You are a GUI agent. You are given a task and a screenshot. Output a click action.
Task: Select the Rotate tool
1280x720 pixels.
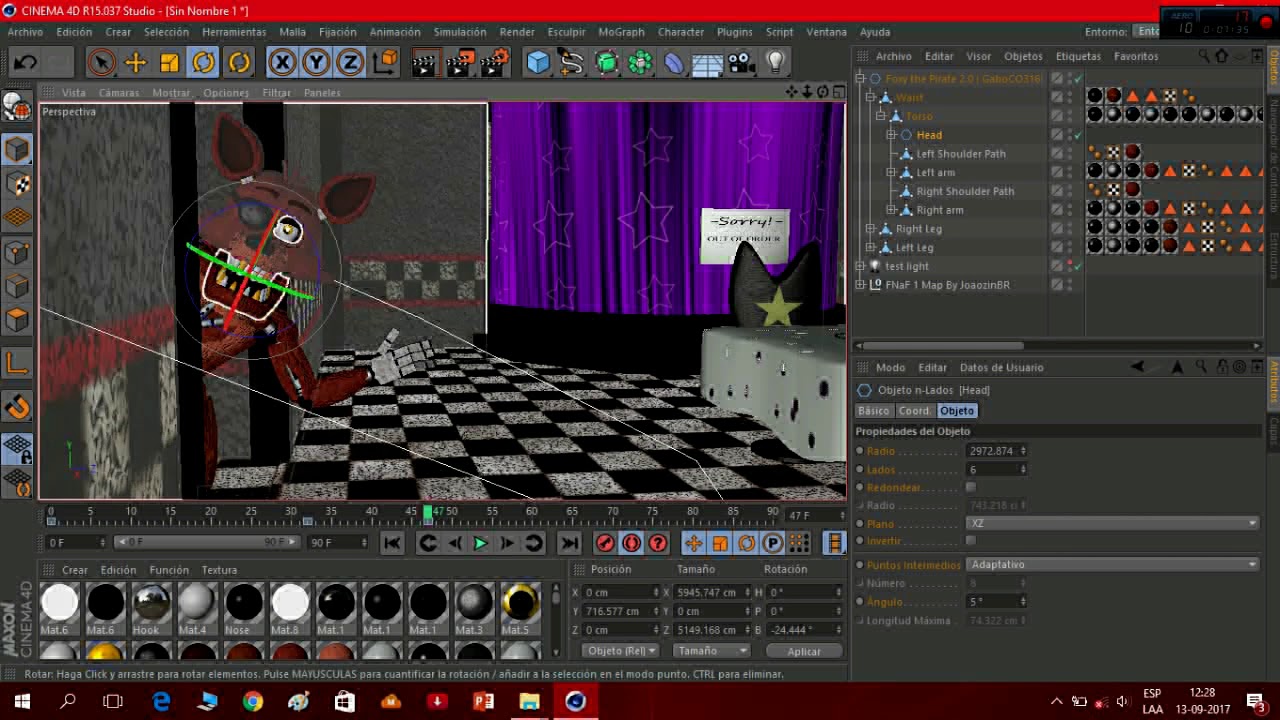204,62
